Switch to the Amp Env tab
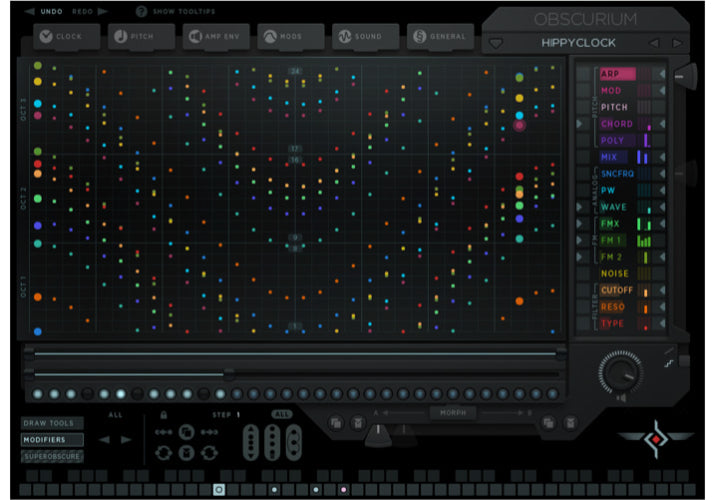 point(215,37)
